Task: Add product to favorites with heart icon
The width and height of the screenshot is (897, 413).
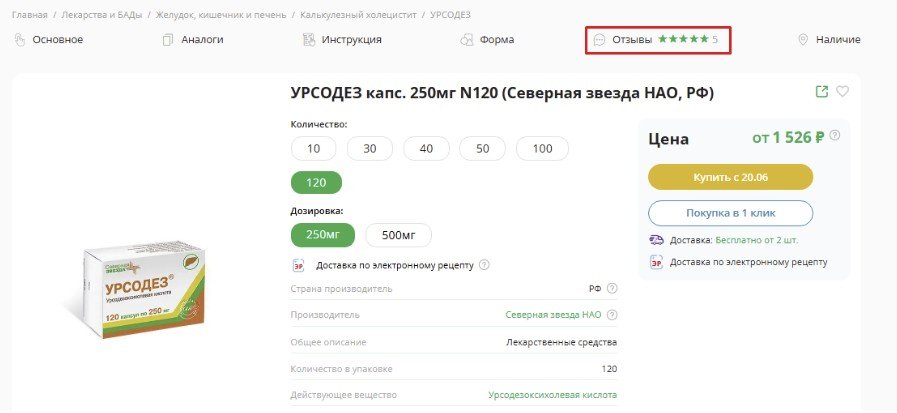Action: (842, 92)
